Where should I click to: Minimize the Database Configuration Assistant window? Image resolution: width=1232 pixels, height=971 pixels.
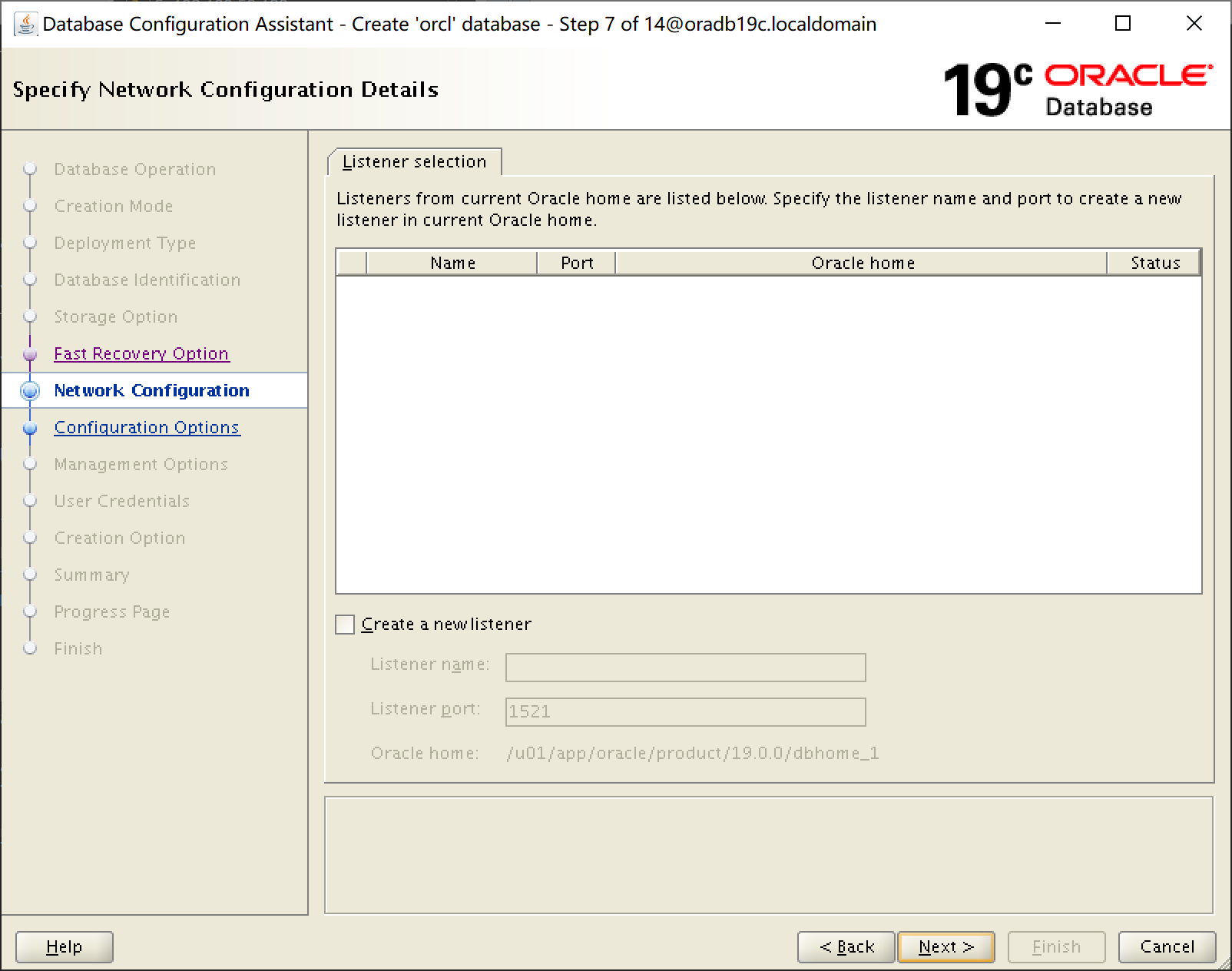pos(1053,24)
